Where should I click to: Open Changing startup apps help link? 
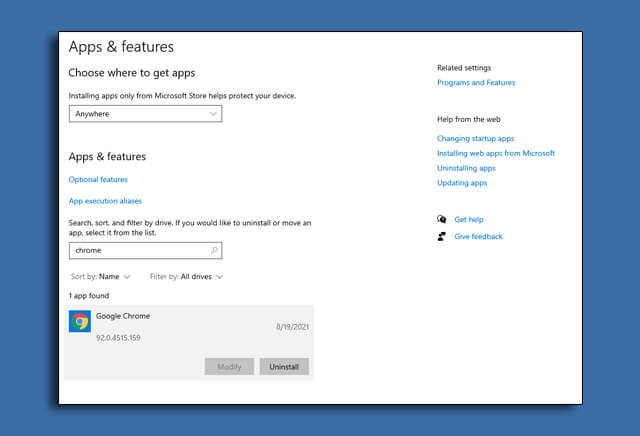[475, 138]
